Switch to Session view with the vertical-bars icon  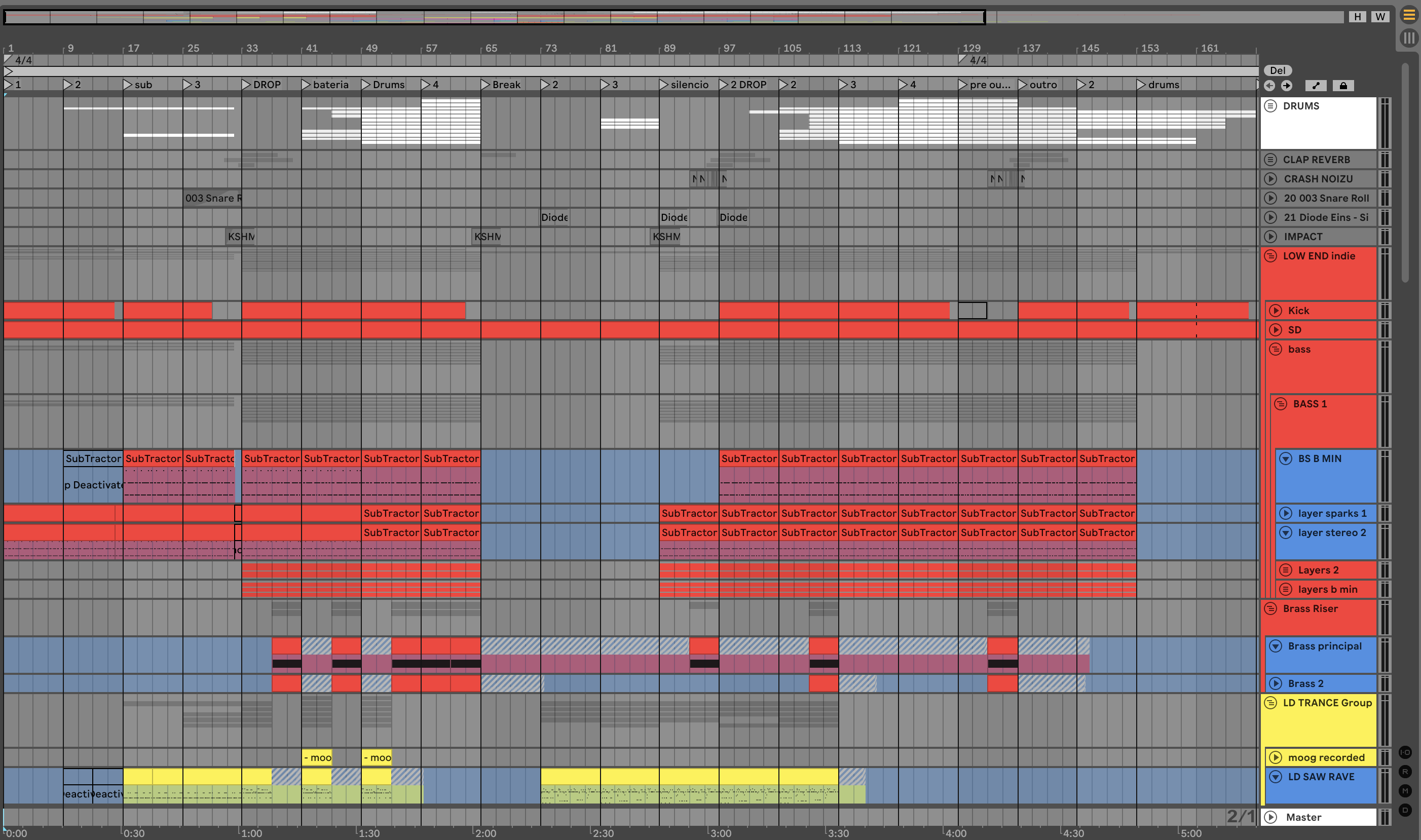click(1408, 38)
